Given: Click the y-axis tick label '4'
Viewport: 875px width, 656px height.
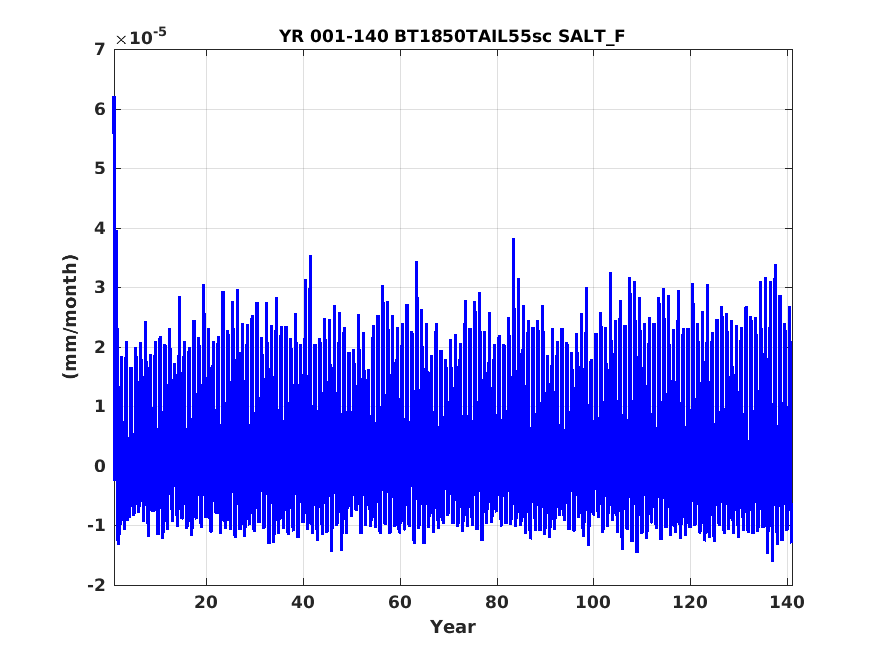Looking at the screenshot, I should [100, 228].
